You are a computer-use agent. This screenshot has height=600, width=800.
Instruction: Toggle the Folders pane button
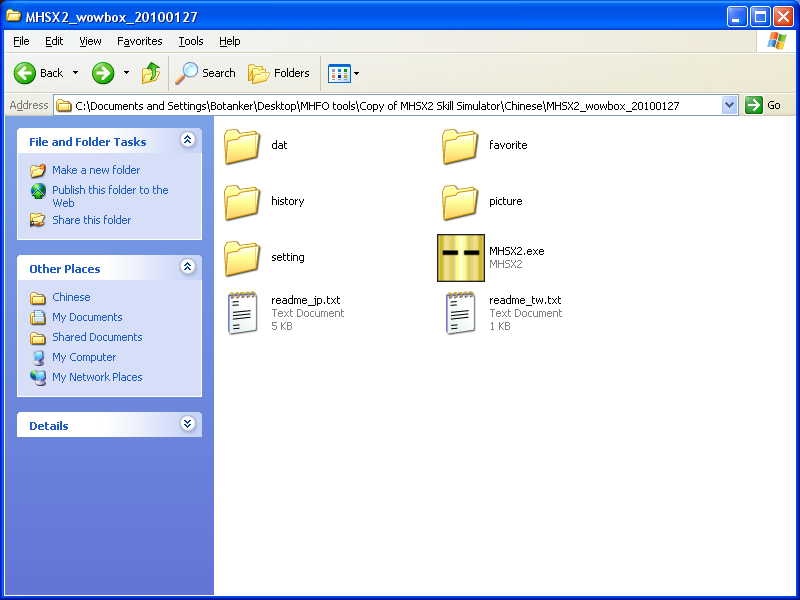point(279,73)
